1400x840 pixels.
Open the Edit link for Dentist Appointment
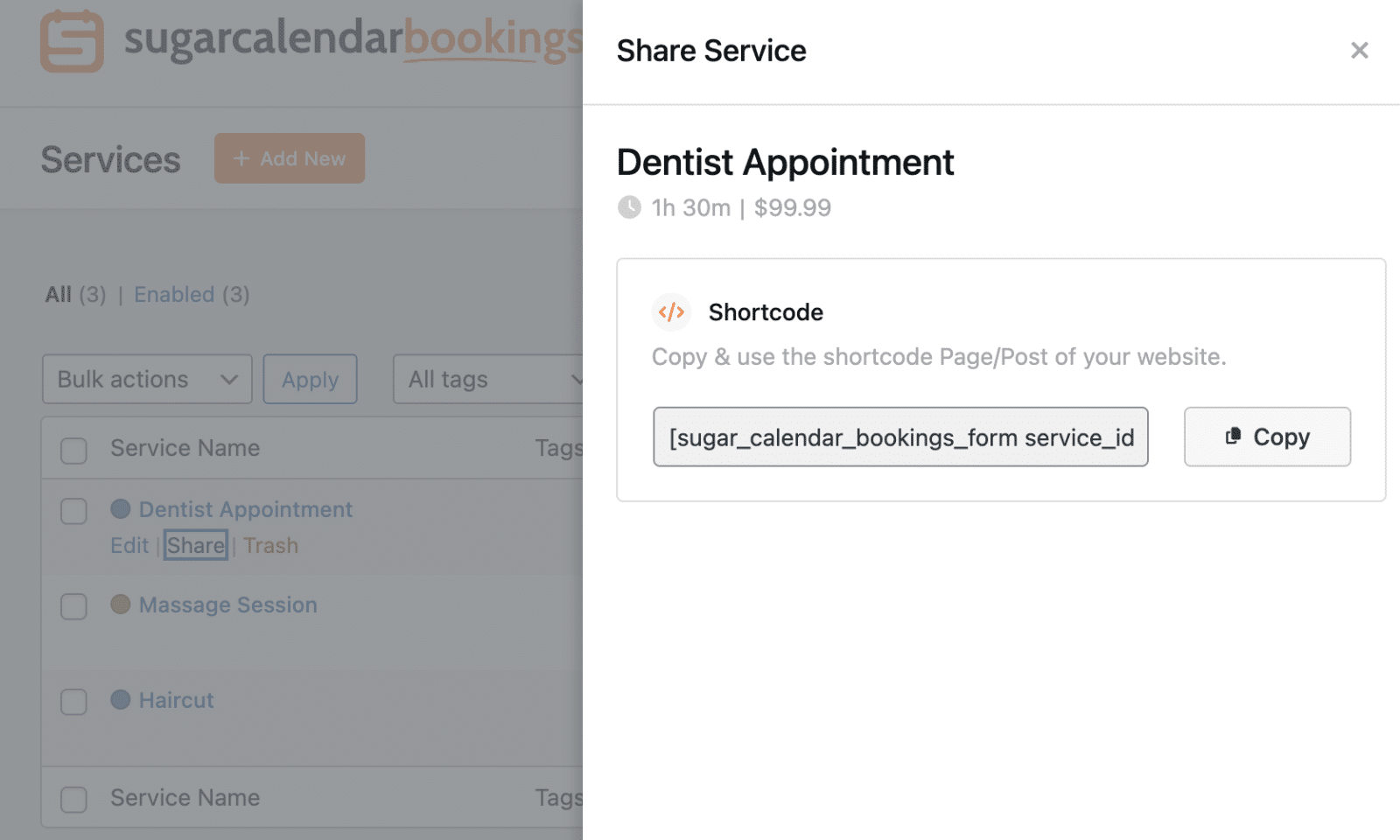pos(129,544)
